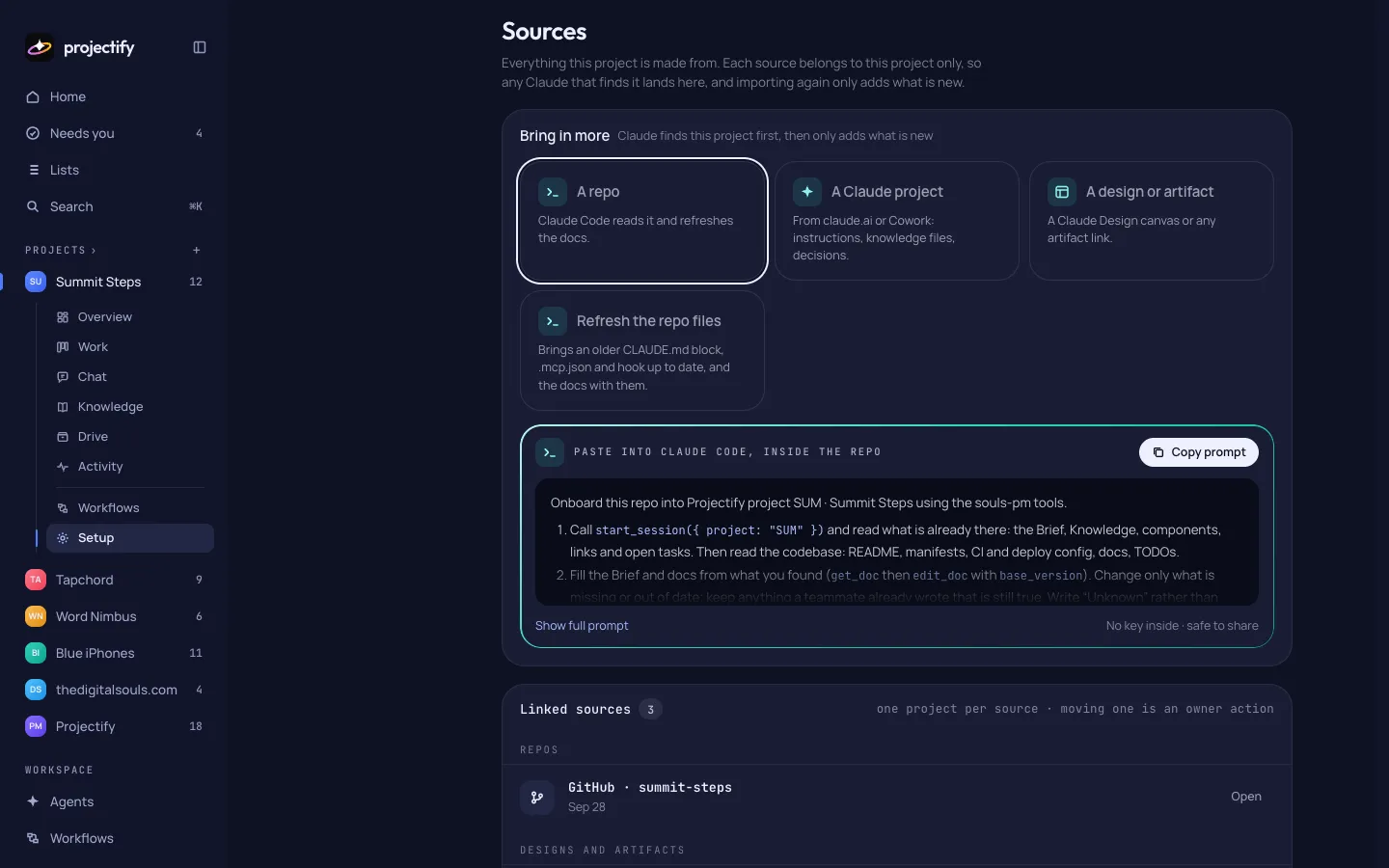Open the Tapchord project

[116, 580]
